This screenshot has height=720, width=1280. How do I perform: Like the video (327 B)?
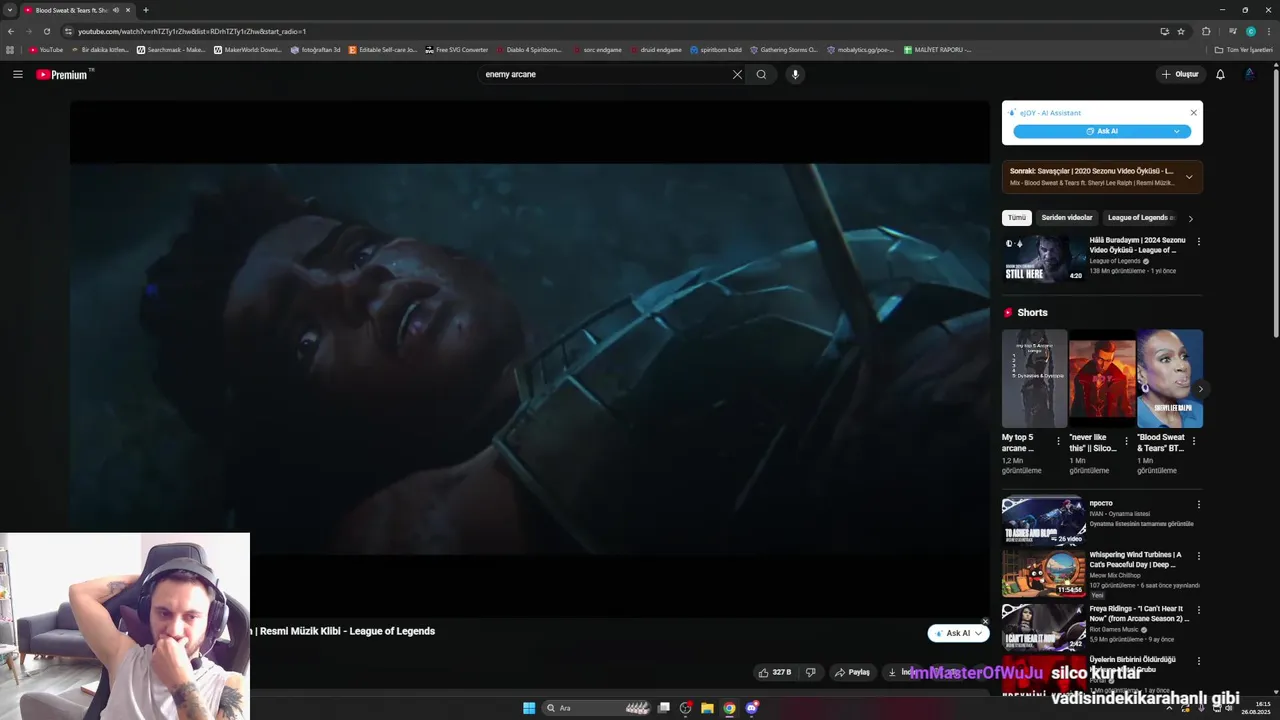click(x=775, y=672)
